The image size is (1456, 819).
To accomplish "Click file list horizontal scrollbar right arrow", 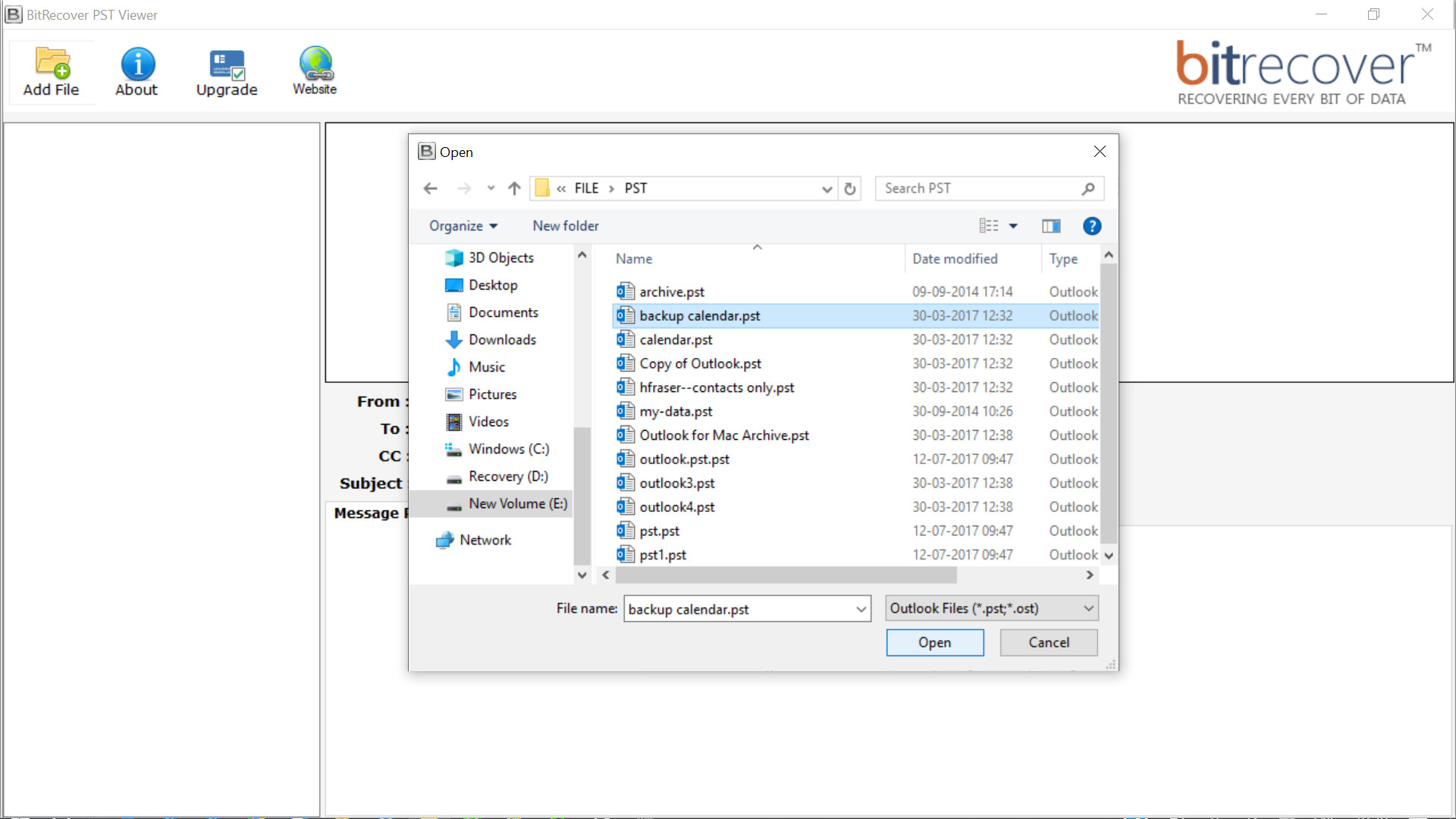I will (1090, 575).
